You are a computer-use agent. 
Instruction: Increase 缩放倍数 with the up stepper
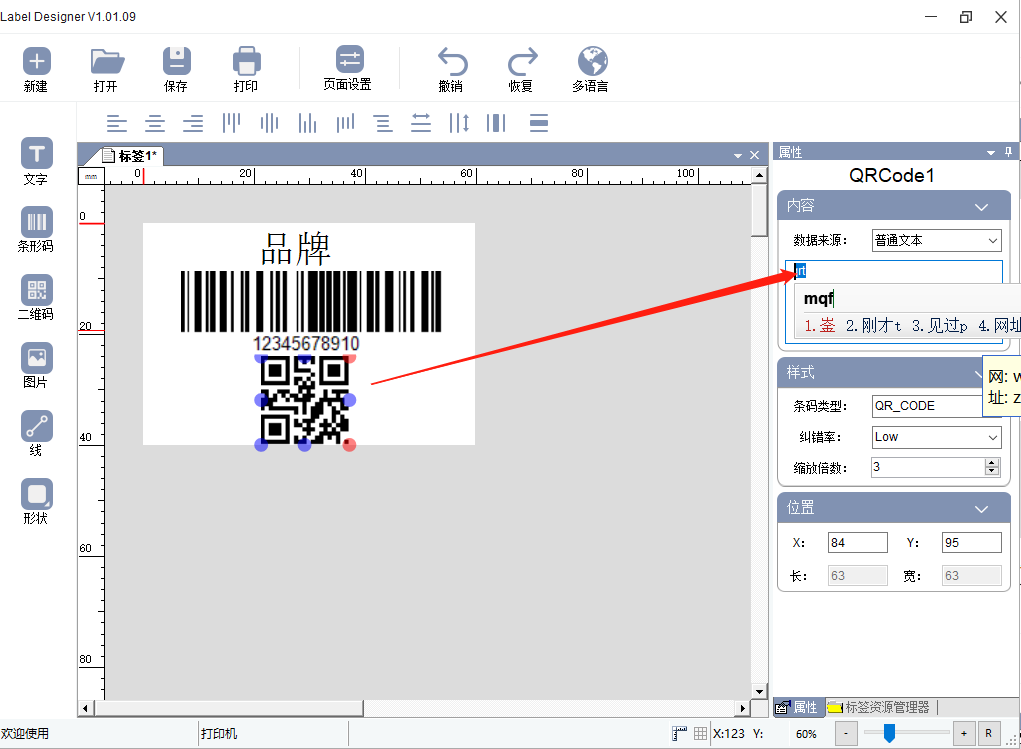992,462
